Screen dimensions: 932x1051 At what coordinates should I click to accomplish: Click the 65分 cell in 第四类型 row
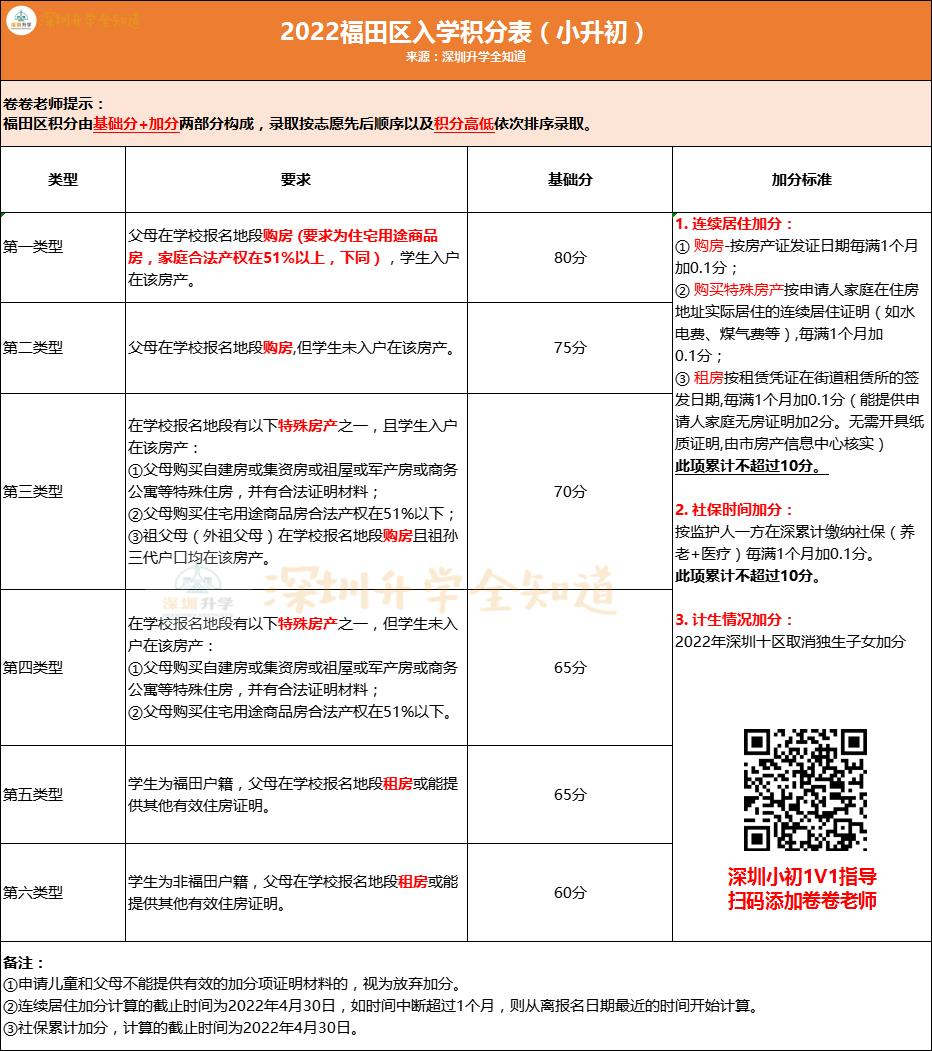coord(570,668)
